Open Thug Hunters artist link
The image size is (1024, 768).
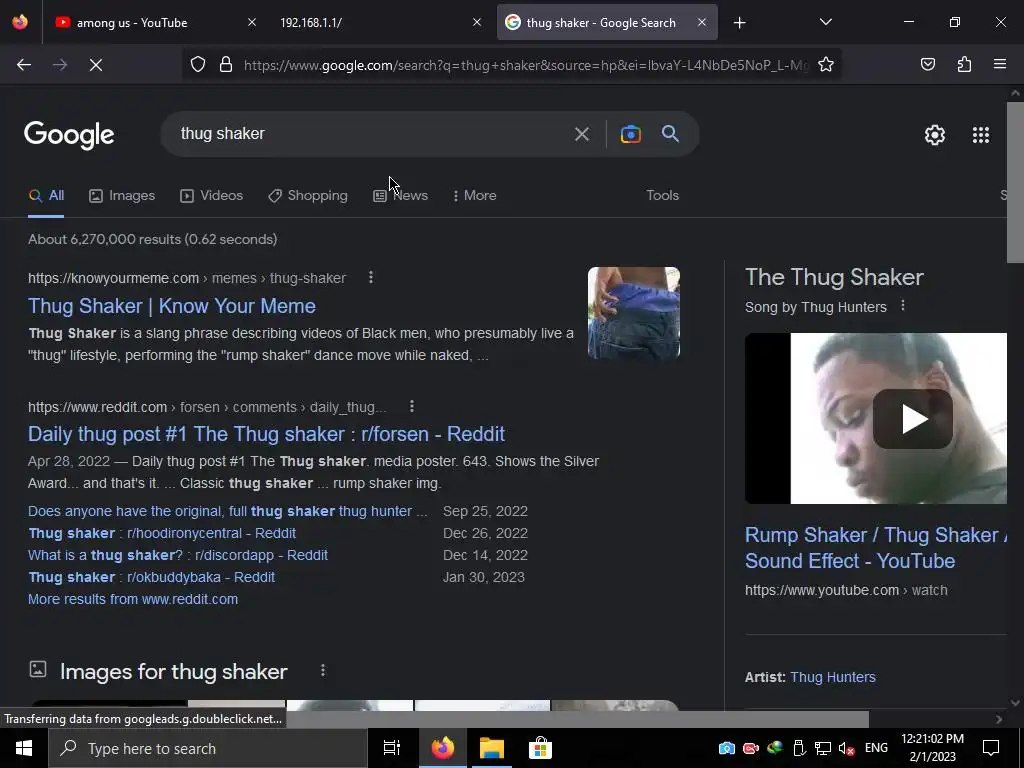pos(833,677)
